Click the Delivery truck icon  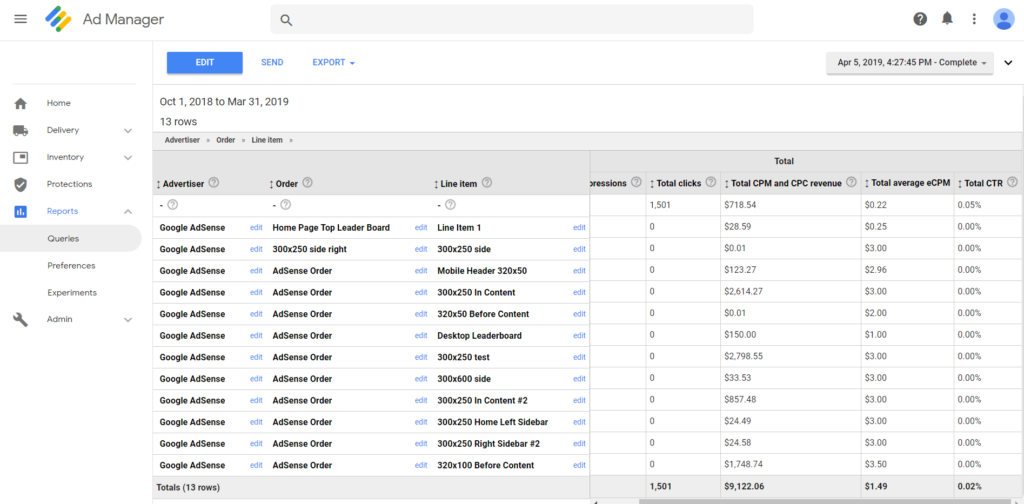21,130
